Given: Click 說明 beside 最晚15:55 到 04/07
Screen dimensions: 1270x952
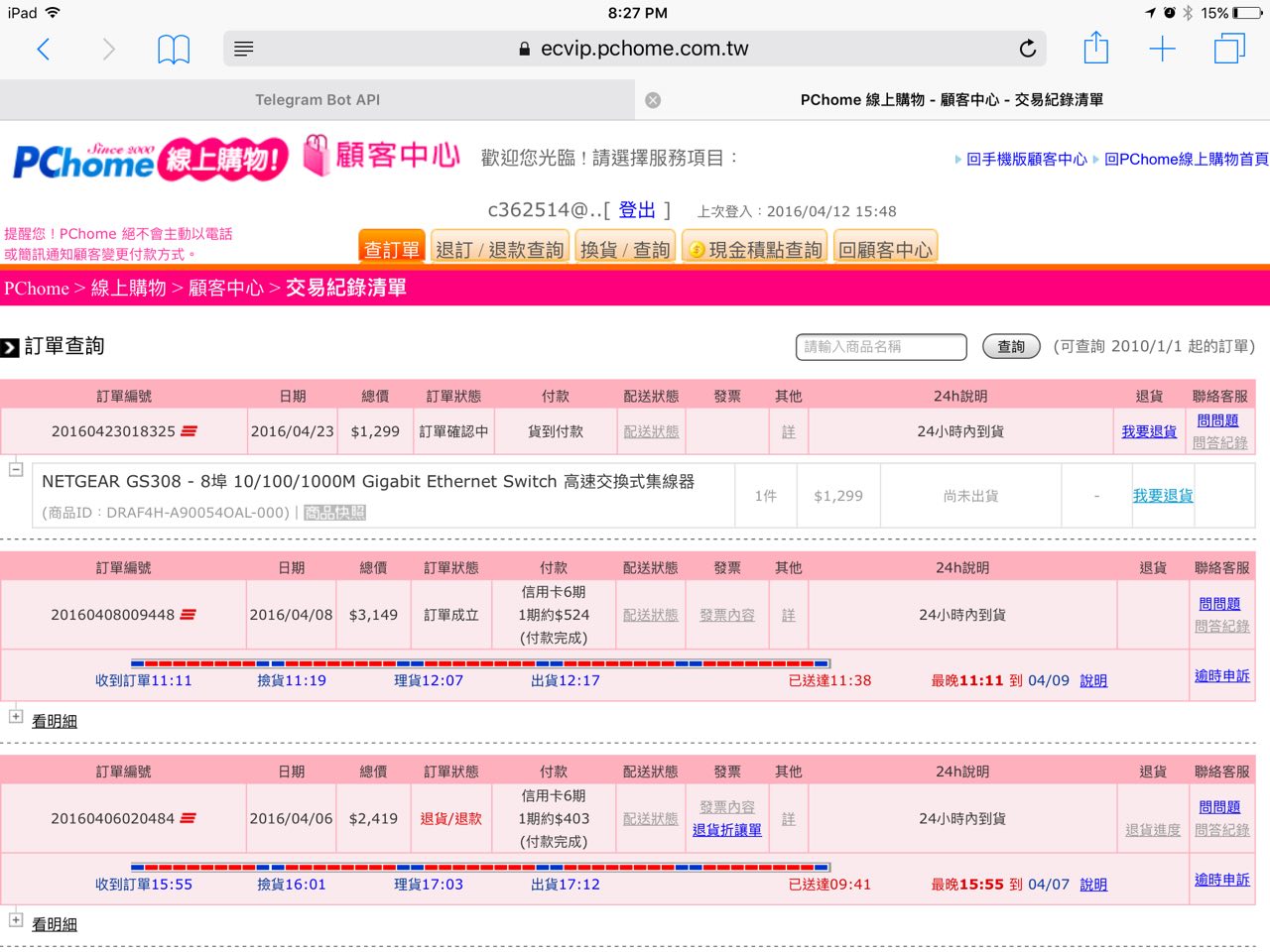Looking at the screenshot, I should pyautogui.click(x=1093, y=886).
